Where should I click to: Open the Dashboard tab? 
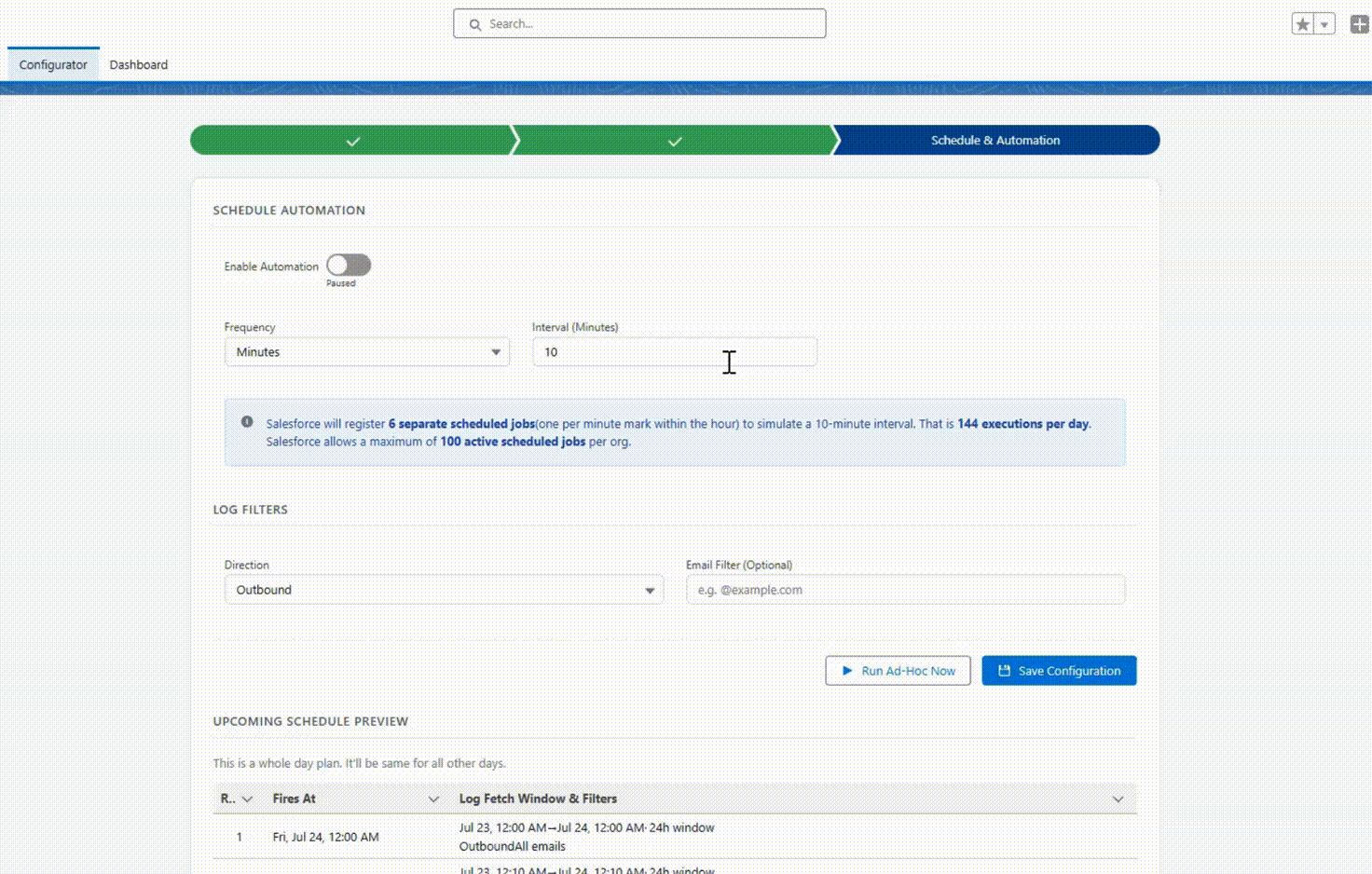(x=139, y=64)
